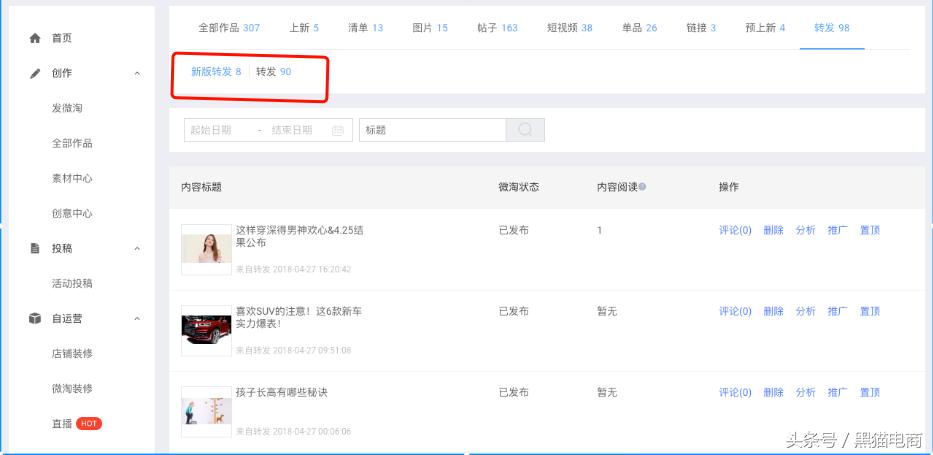Click 推广 for the SUV post row
Screen dimensions: 933x455
[x=838, y=311]
